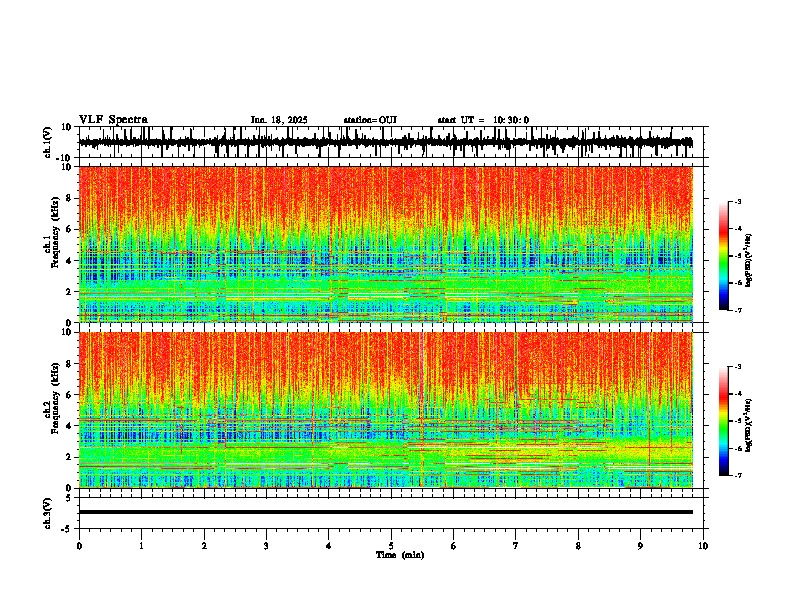Click the ch.1 color scale log(PSD) unit label

[749, 261]
